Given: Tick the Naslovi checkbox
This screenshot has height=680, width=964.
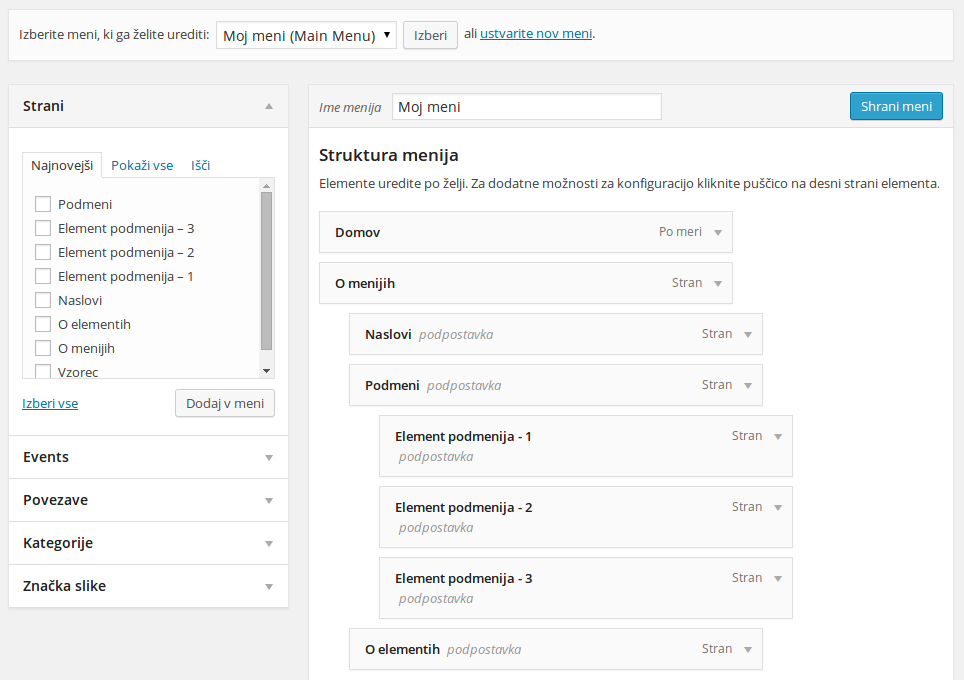Looking at the screenshot, I should 43,300.
